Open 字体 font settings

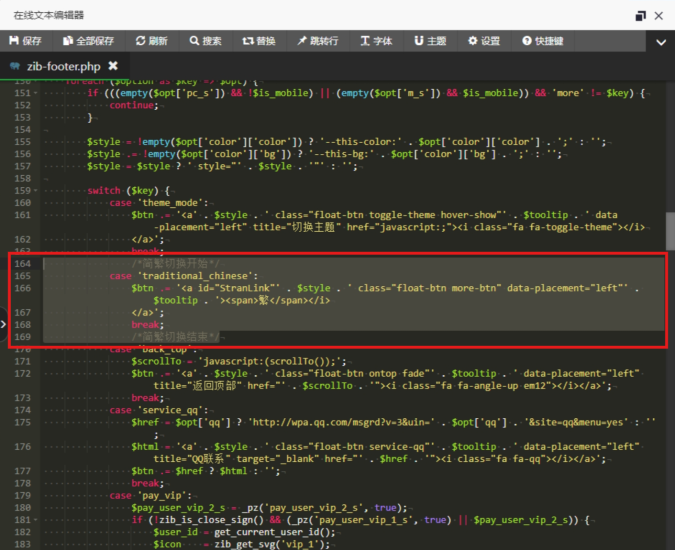[x=376, y=41]
